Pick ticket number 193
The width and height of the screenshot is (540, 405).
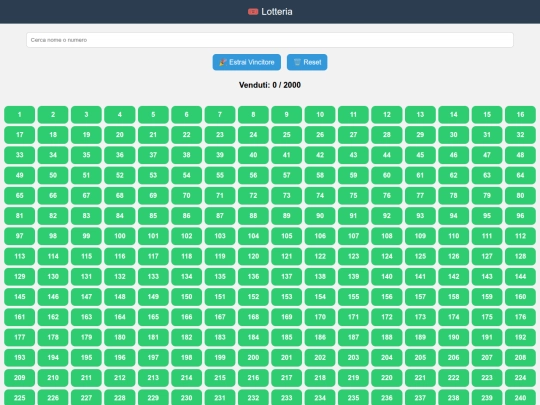[20, 357]
